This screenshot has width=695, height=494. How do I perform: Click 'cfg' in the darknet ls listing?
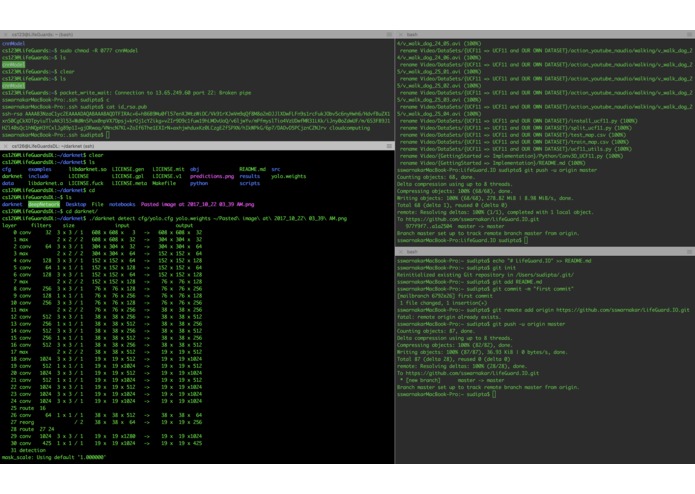[x=6, y=169]
